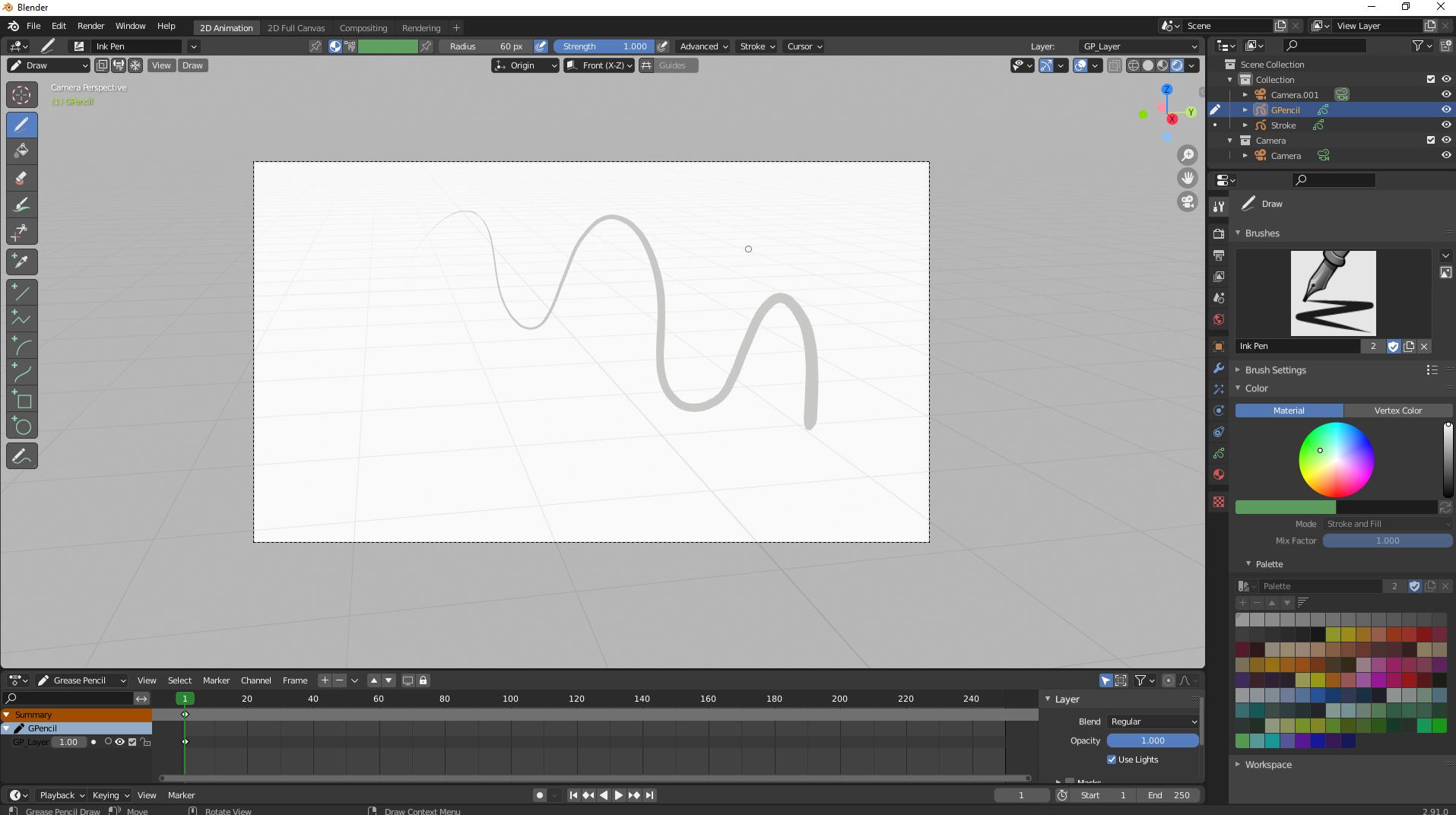
Task: Open the Blend Regular dropdown
Action: click(x=1153, y=721)
